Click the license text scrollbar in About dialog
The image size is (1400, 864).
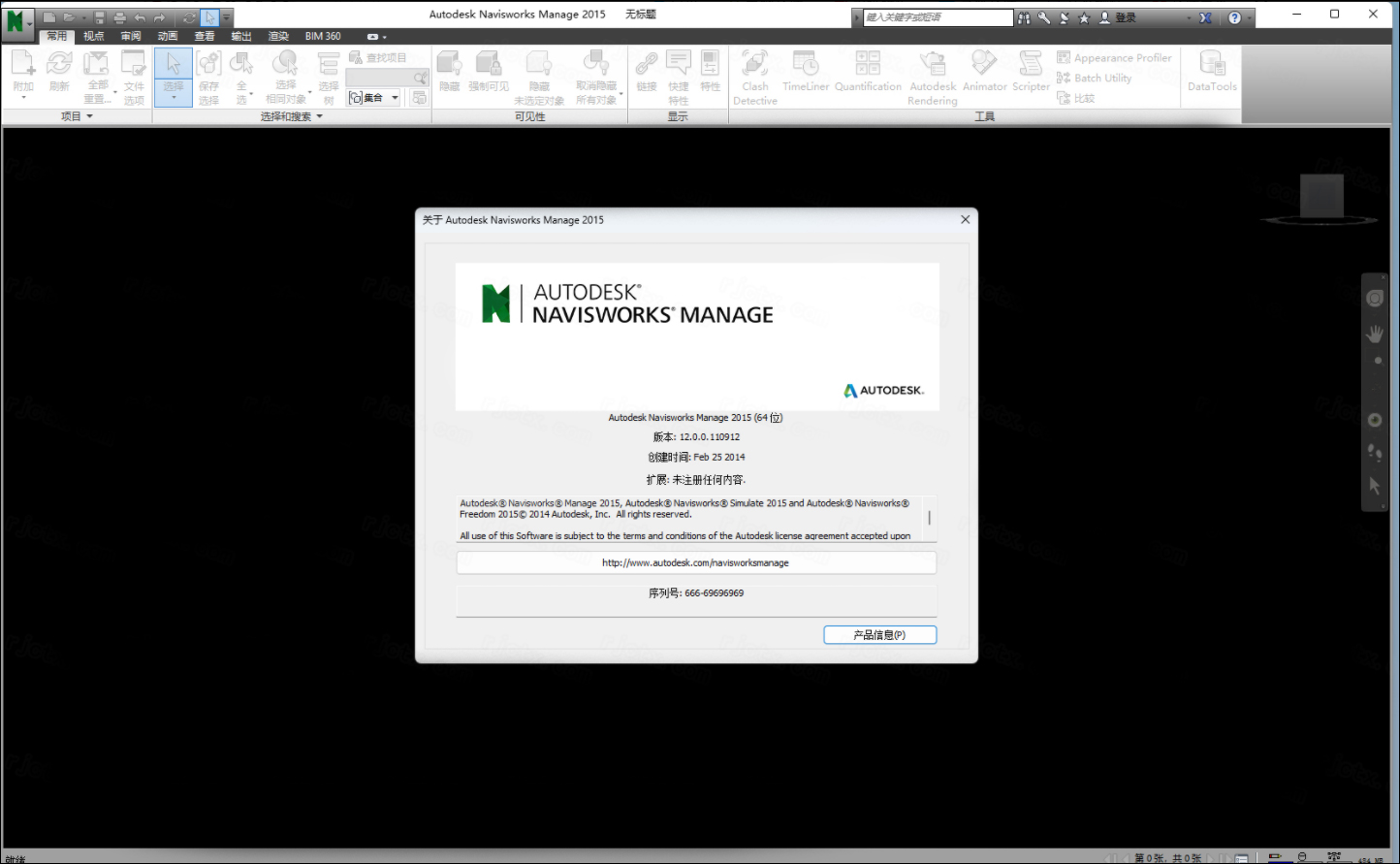tap(928, 519)
